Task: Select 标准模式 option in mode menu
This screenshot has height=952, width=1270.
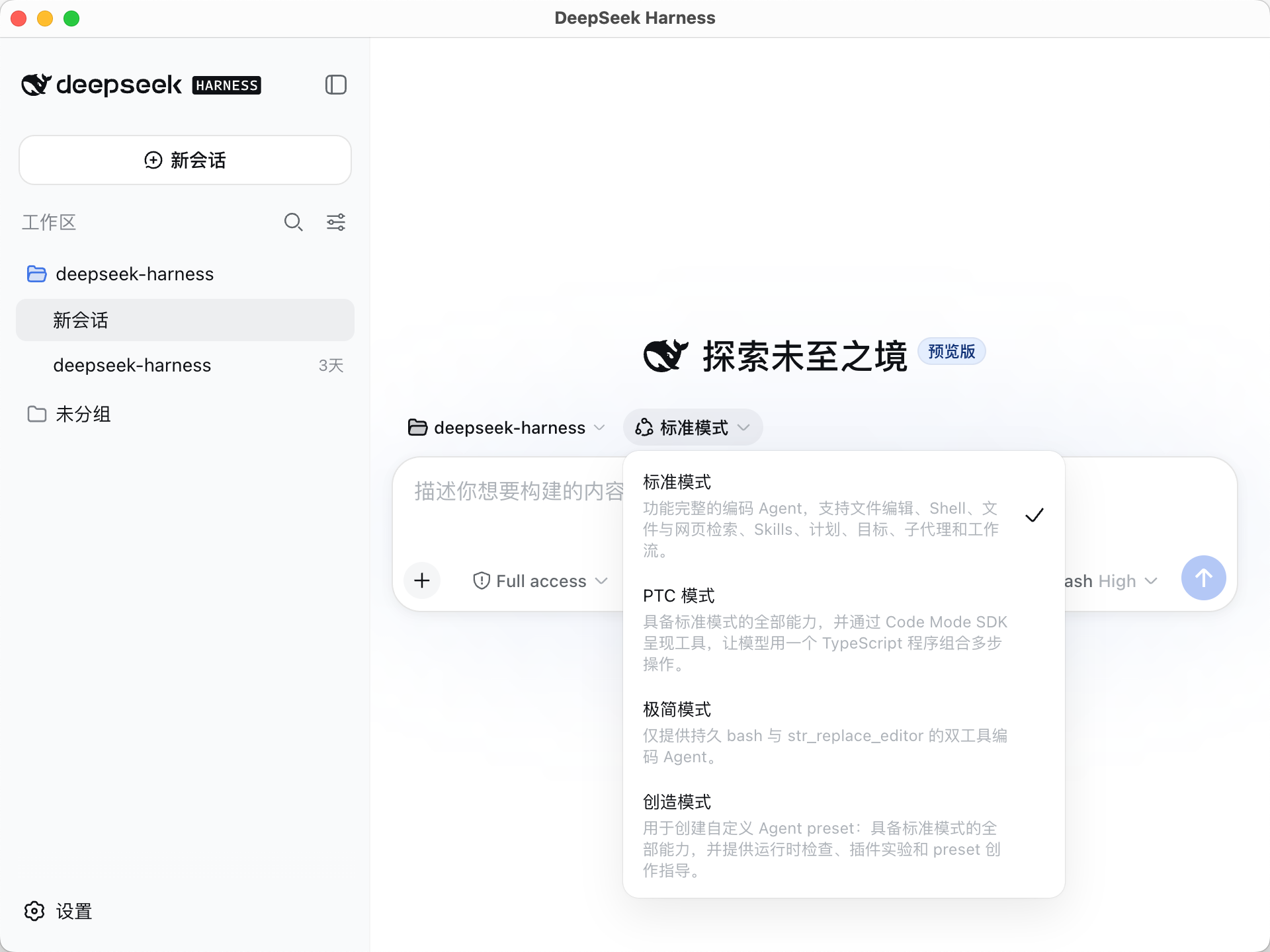Action: 844,516
